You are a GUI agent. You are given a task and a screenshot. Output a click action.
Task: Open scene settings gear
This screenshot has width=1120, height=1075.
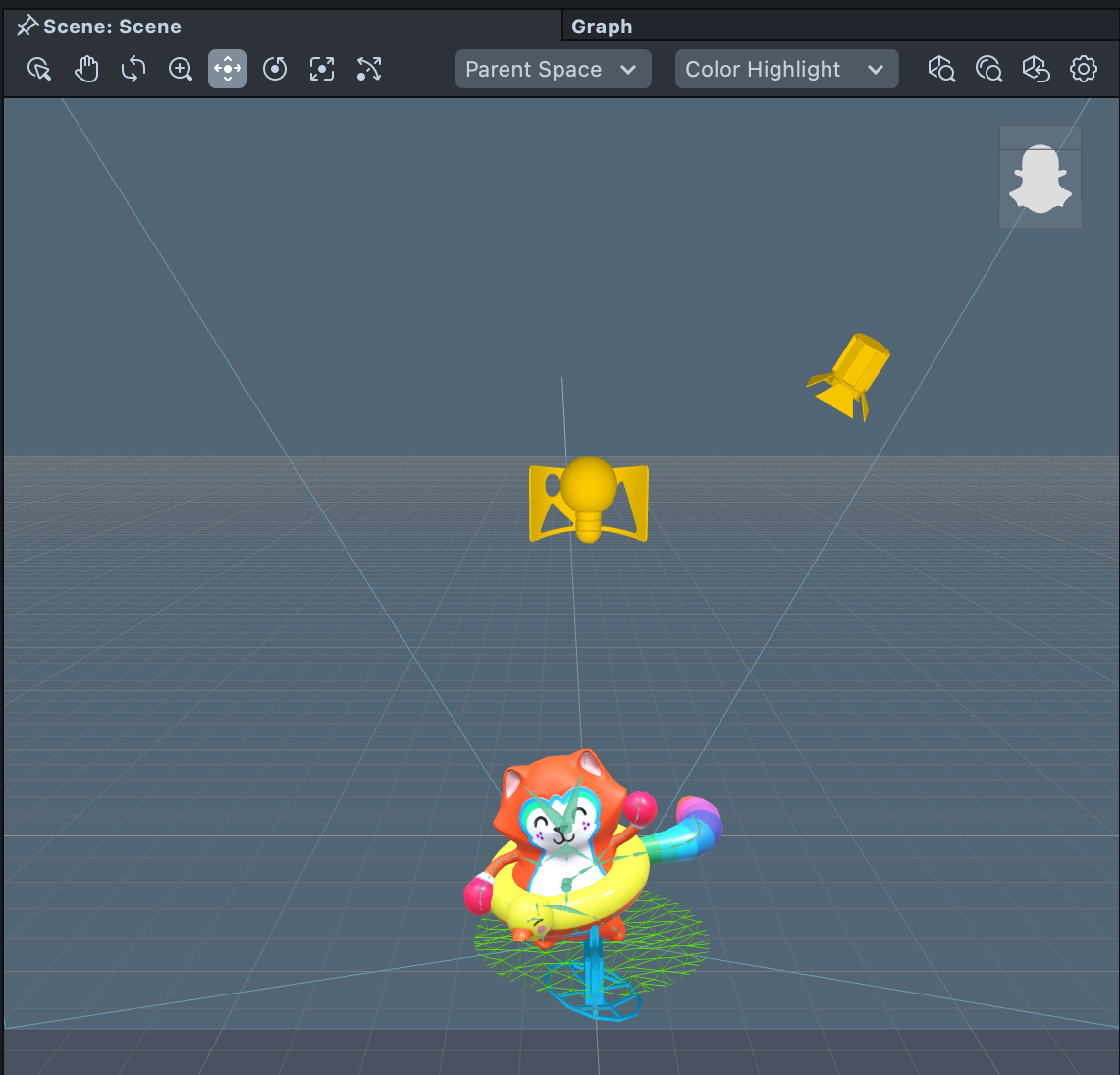click(1084, 69)
